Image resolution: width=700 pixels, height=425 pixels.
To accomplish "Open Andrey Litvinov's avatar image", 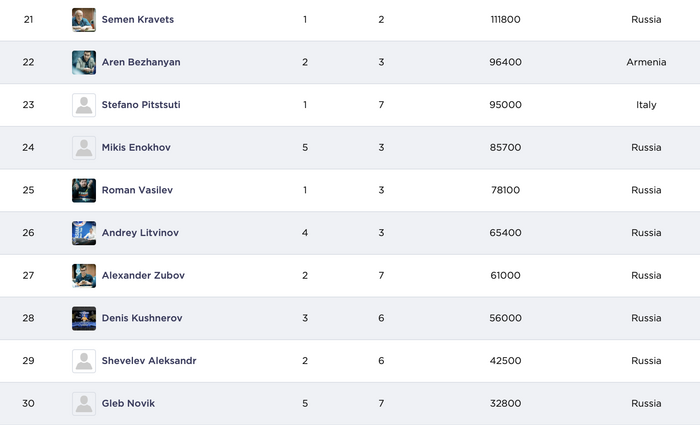I will tap(84, 233).
